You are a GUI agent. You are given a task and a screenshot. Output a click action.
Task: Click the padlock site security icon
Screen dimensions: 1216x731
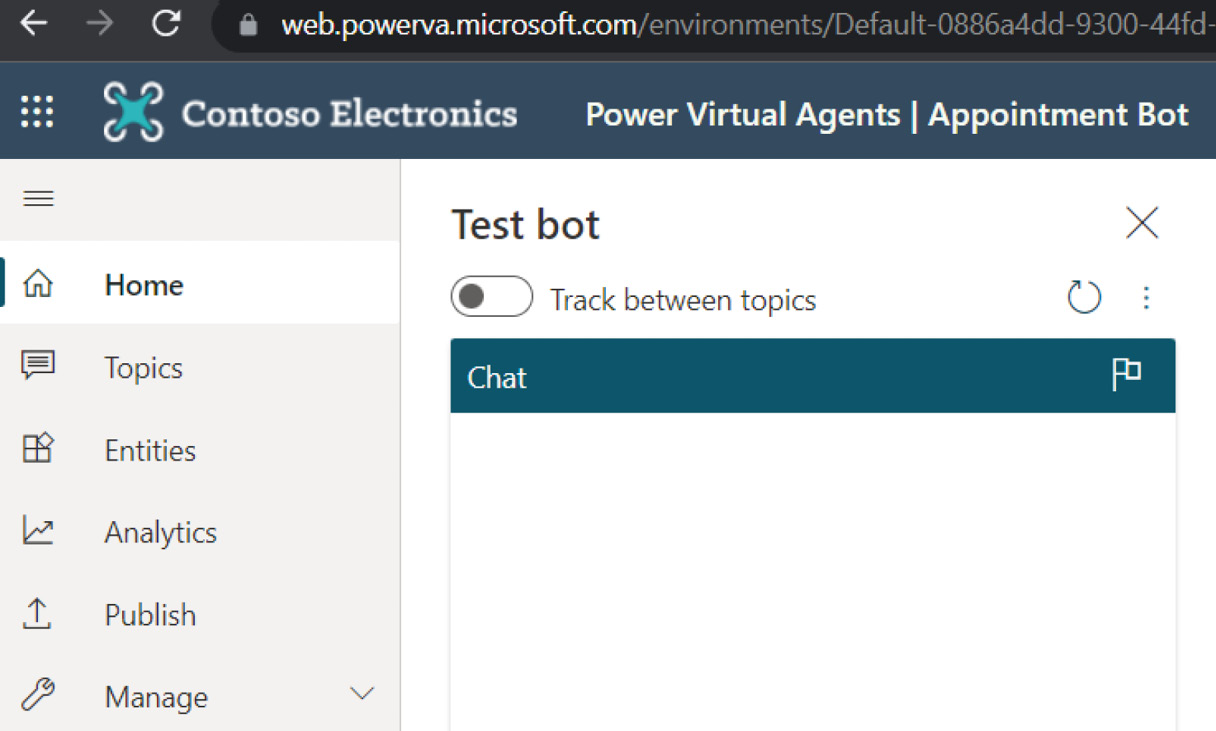click(x=248, y=25)
